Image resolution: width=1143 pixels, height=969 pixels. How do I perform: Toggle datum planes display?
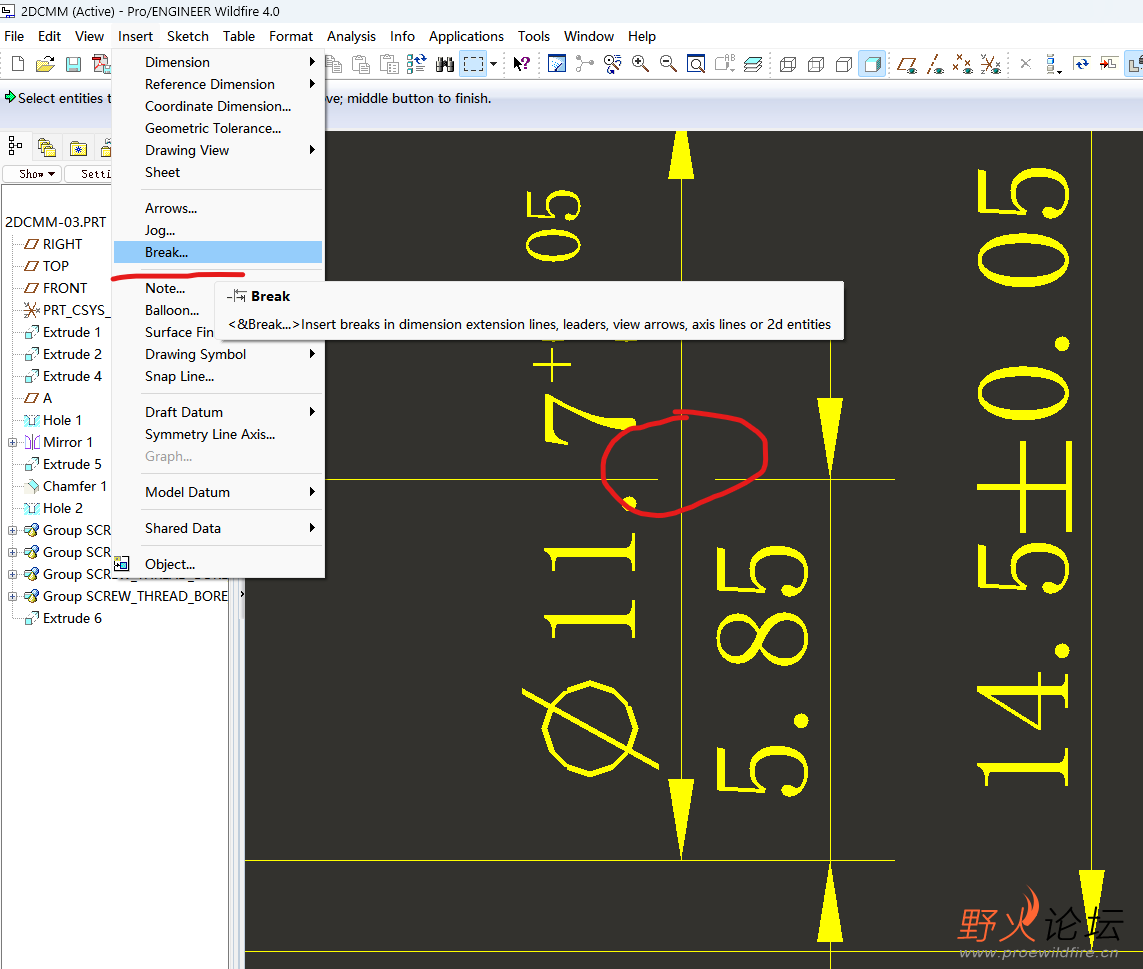(907, 64)
